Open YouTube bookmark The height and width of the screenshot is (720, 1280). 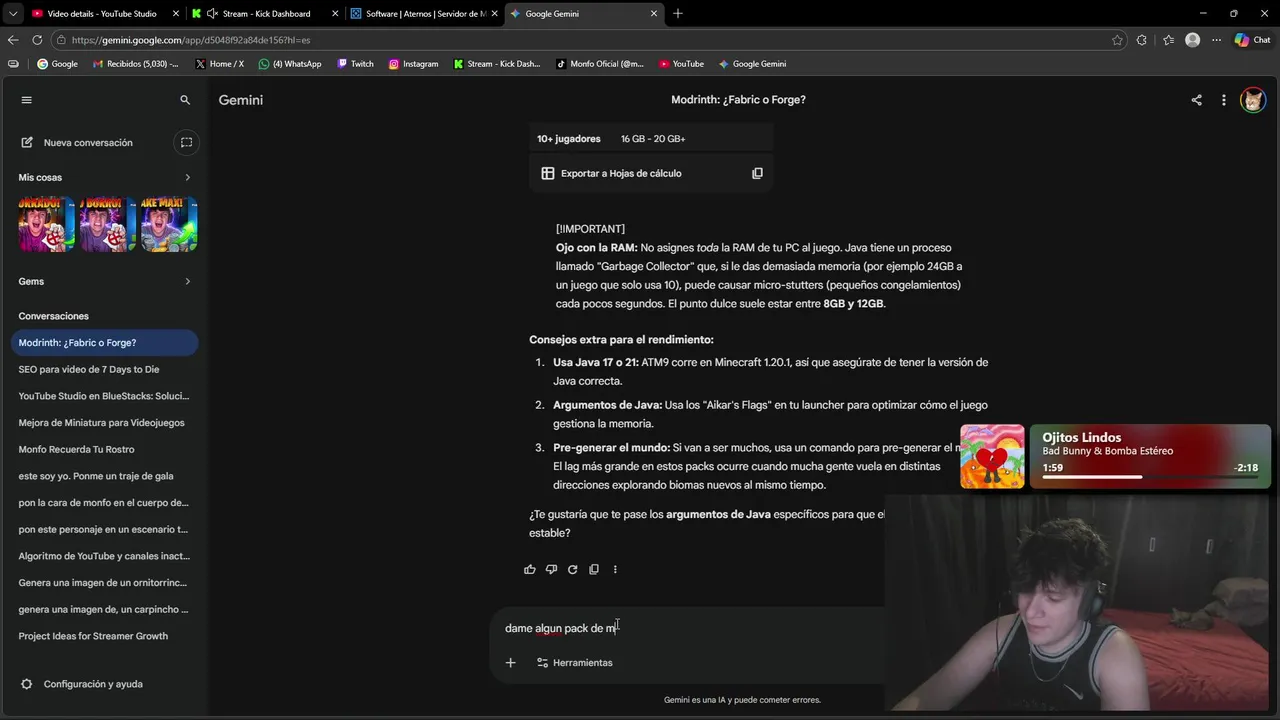[x=681, y=64]
